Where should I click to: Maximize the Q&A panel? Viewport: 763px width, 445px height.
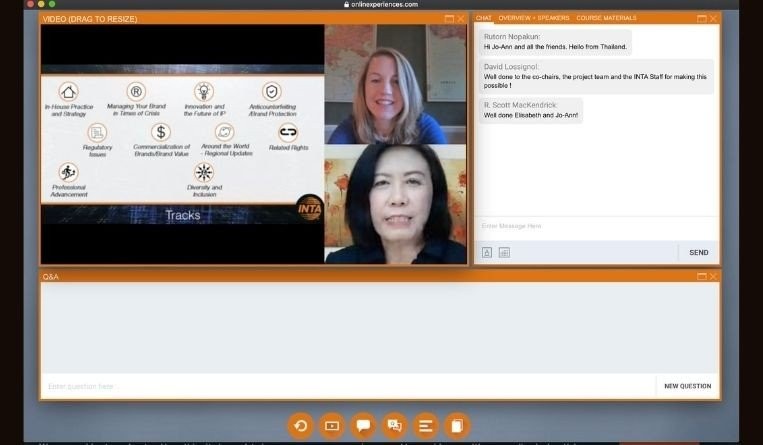click(701, 276)
